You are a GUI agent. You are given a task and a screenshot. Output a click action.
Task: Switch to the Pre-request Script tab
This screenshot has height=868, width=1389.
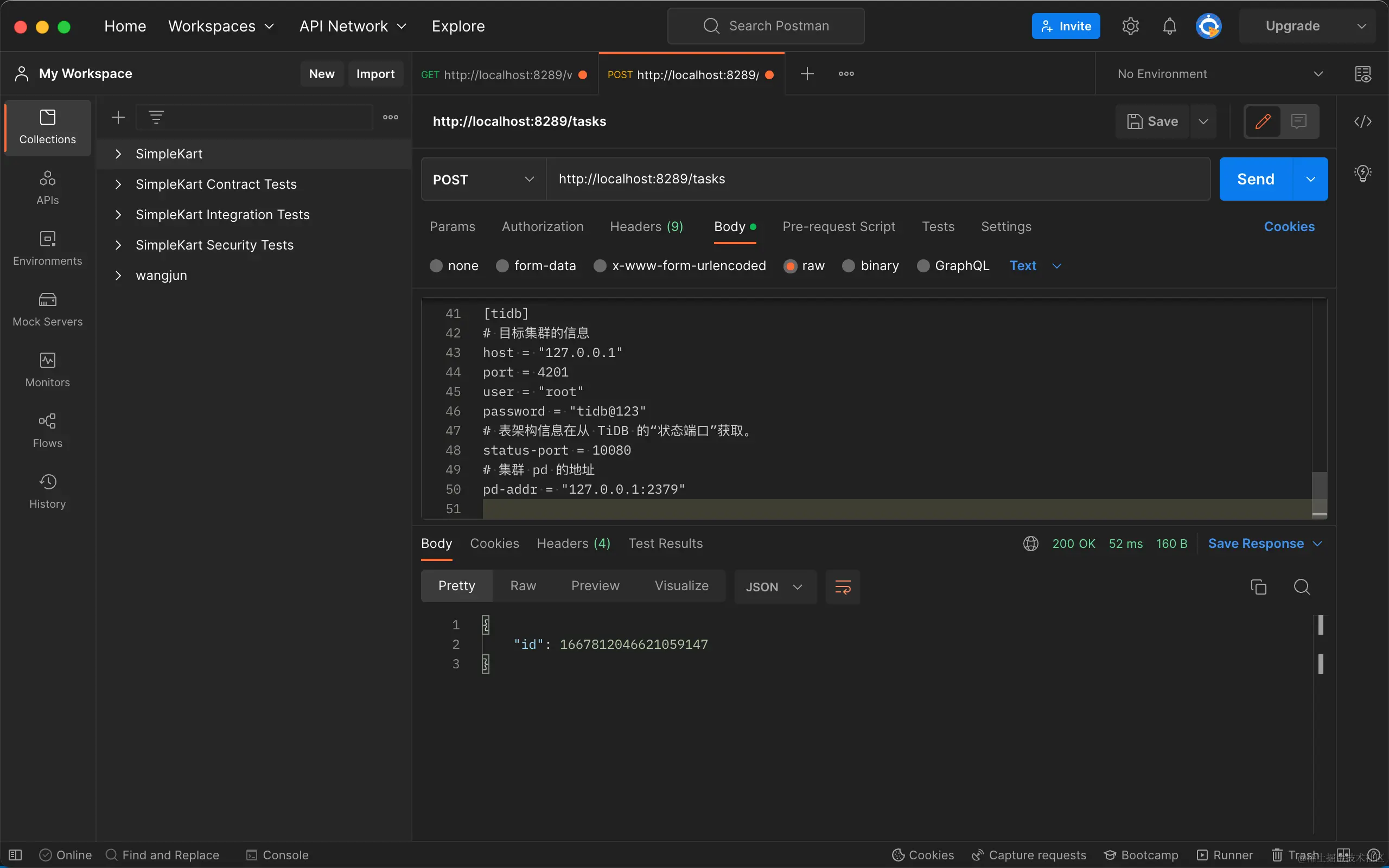pos(839,227)
